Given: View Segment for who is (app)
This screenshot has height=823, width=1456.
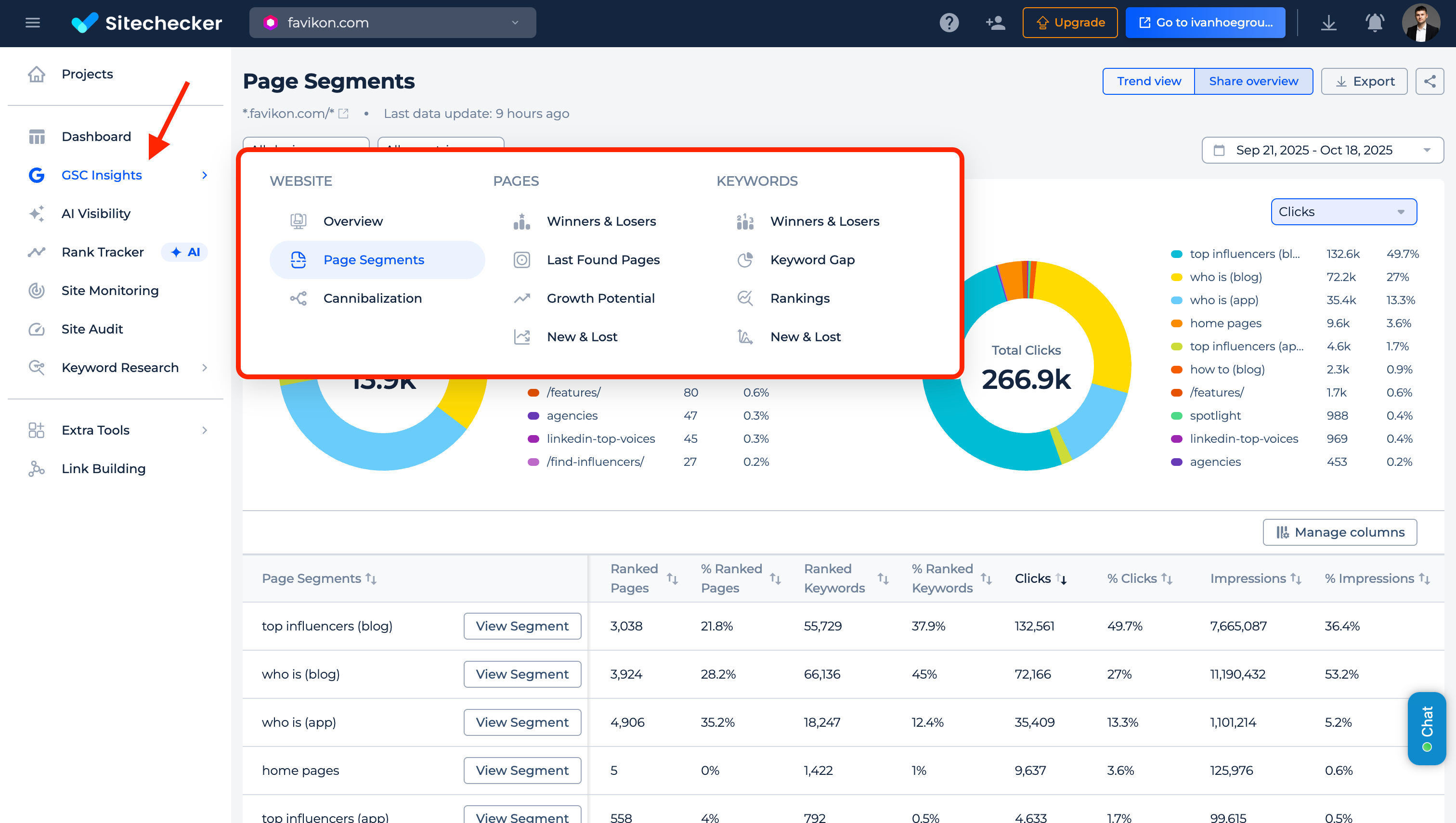Looking at the screenshot, I should [522, 722].
